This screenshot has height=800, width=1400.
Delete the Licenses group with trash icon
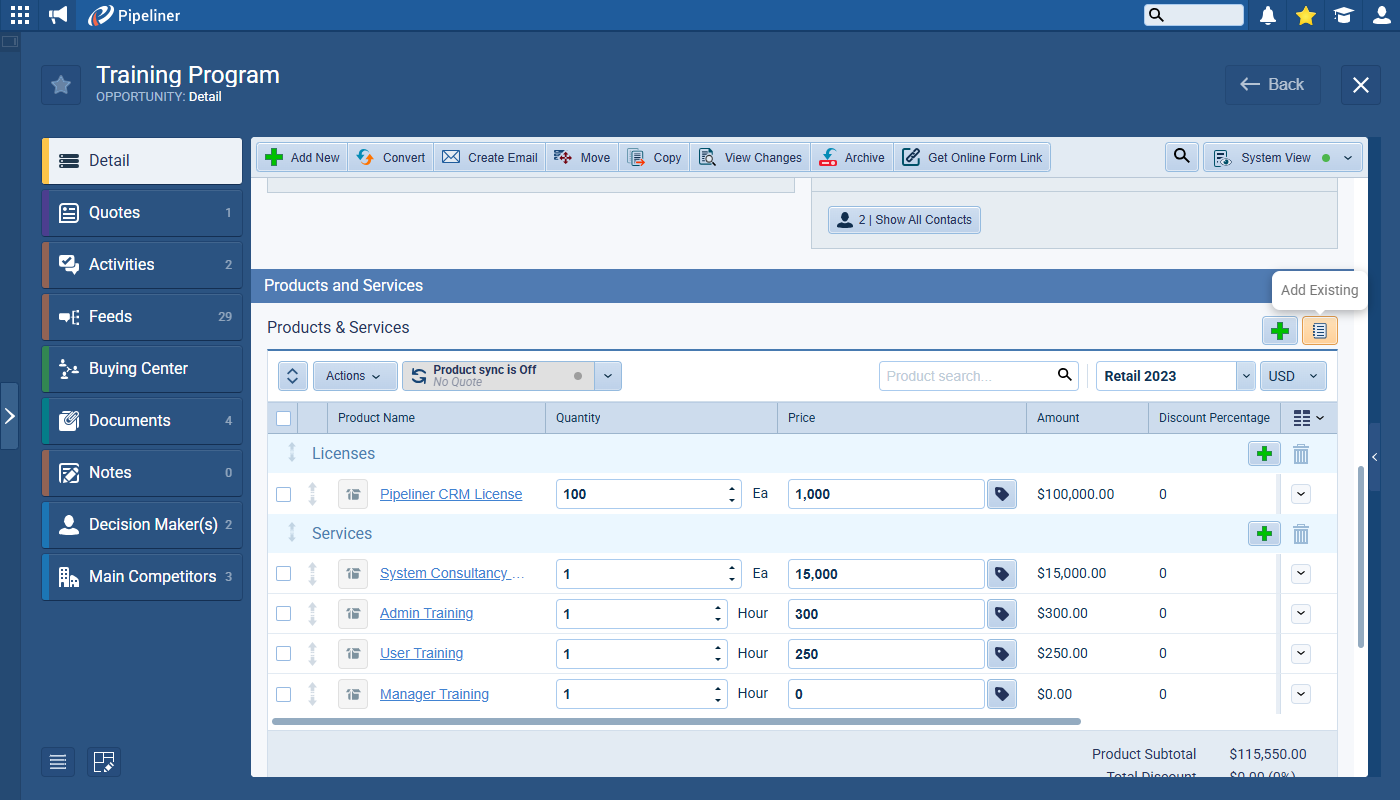click(1300, 454)
